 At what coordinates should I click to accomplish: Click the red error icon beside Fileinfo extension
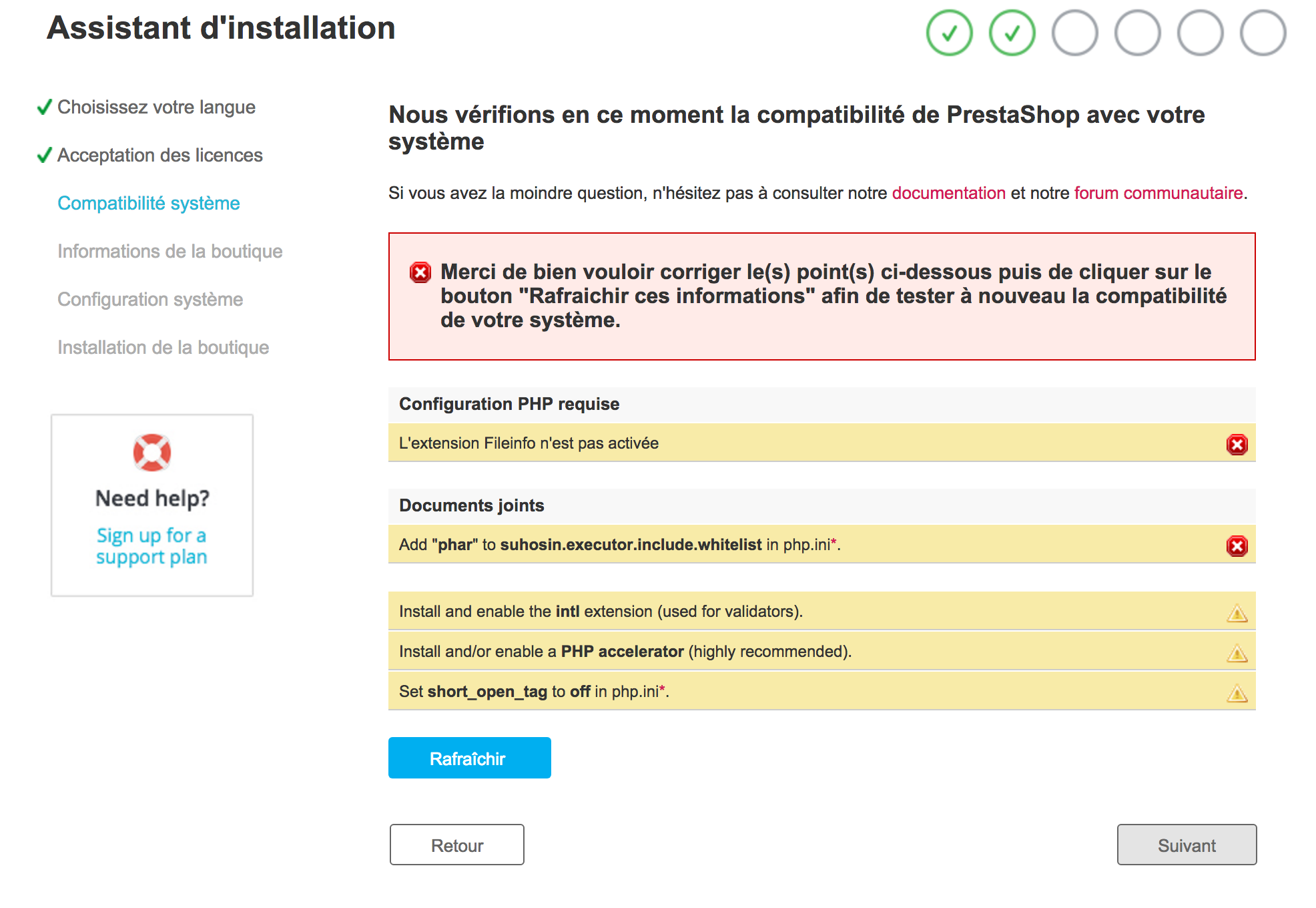pos(1237,445)
